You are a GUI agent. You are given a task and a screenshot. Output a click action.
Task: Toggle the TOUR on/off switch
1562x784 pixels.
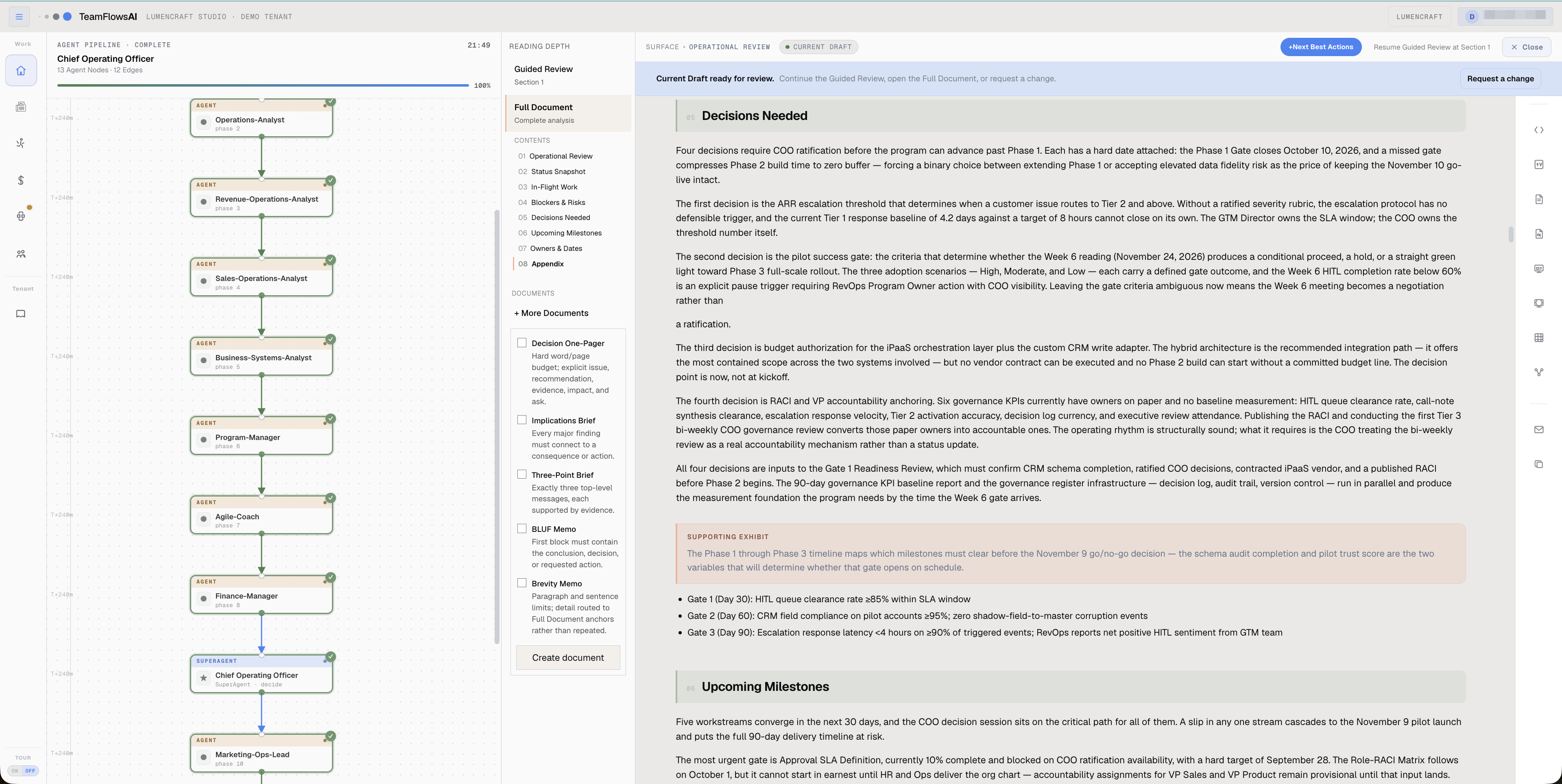(23, 771)
